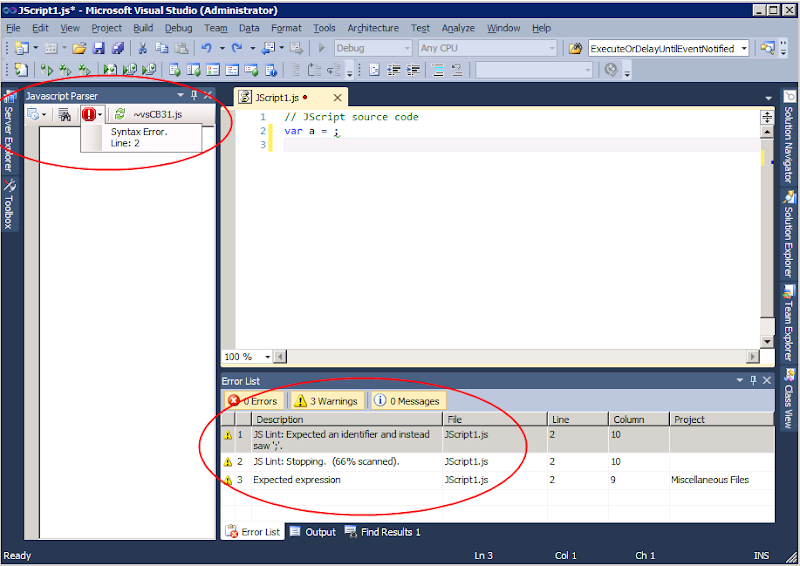This screenshot has width=800, height=566.
Task: Pin the Javascript Parser panel with pushpin
Action: coord(194,96)
